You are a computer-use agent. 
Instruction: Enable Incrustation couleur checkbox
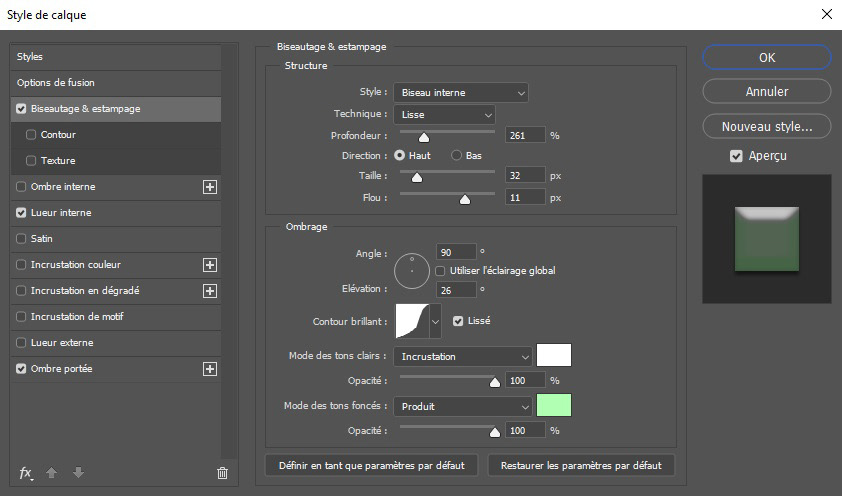click(21, 265)
